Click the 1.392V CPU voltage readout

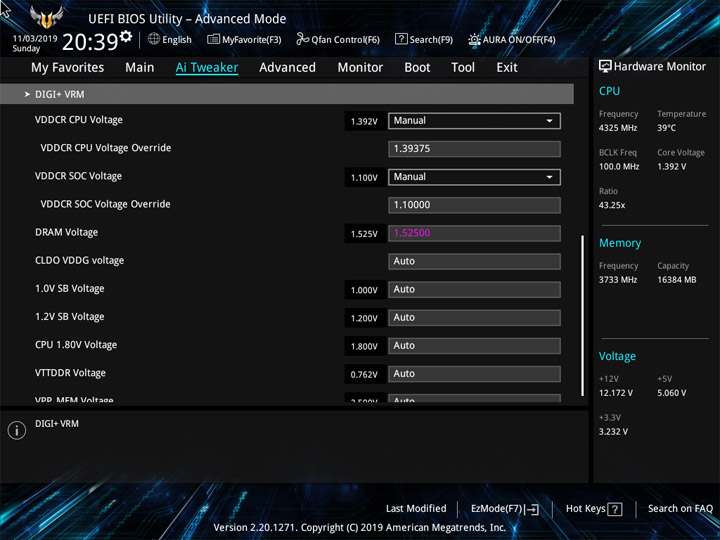(x=364, y=121)
